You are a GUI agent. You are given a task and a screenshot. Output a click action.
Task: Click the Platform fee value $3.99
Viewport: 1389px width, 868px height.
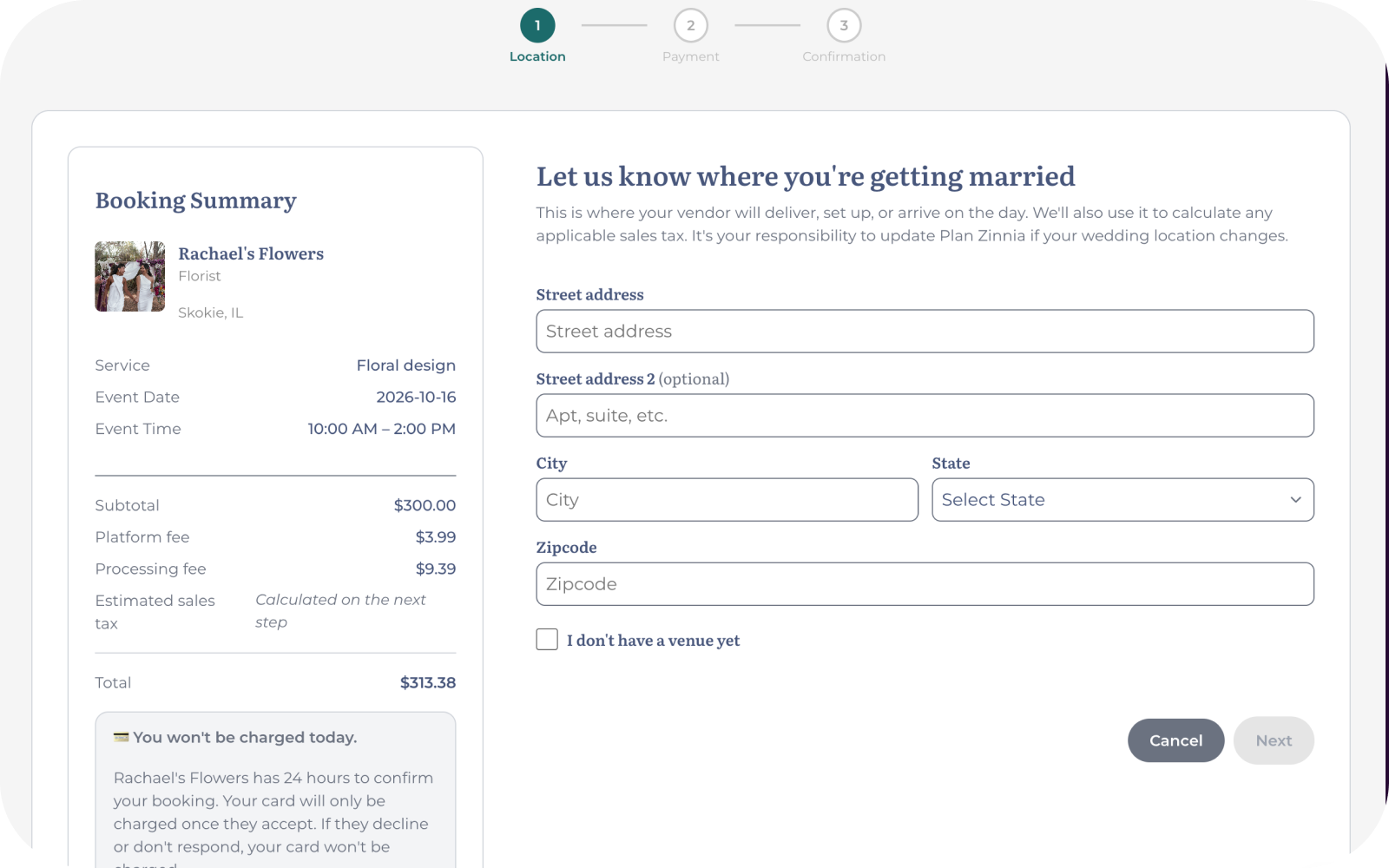pos(436,537)
